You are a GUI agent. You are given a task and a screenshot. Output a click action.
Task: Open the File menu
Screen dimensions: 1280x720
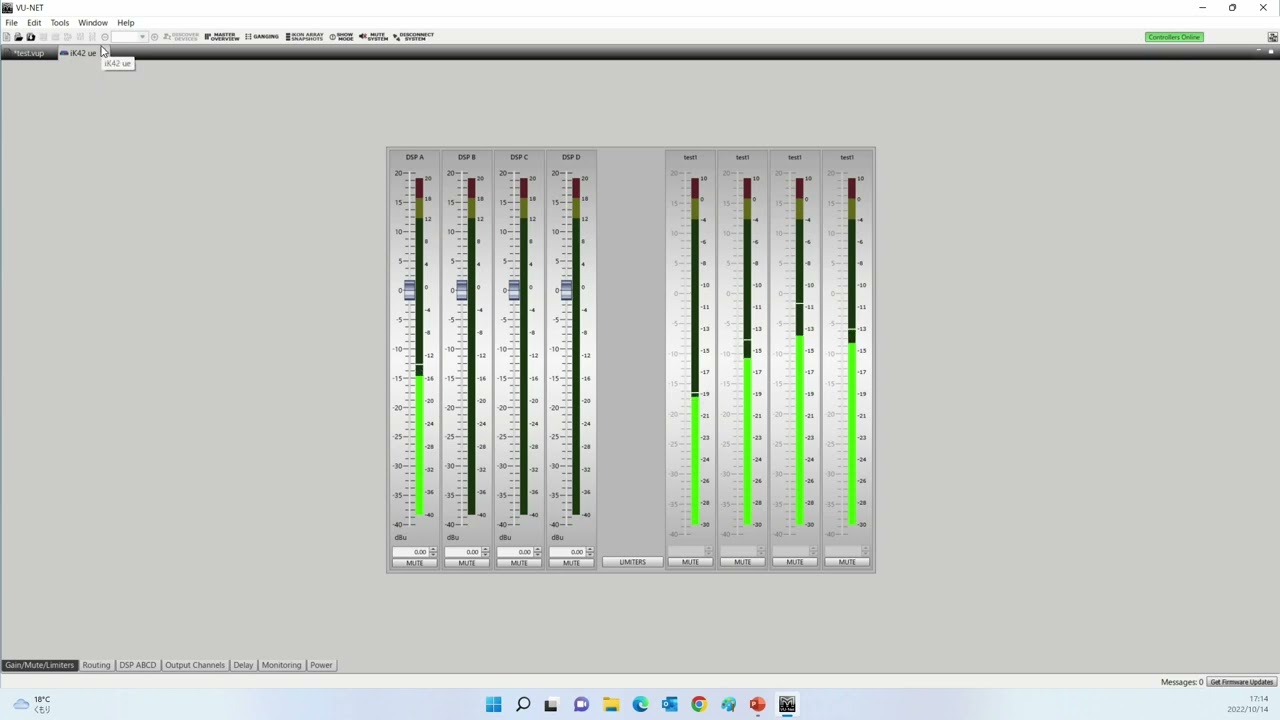pyautogui.click(x=11, y=22)
